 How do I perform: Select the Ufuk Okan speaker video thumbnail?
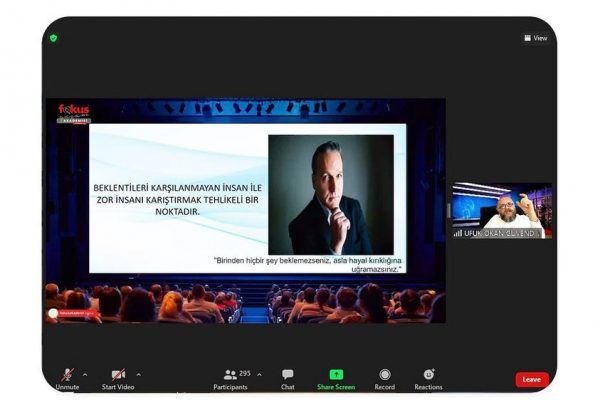pyautogui.click(x=502, y=211)
